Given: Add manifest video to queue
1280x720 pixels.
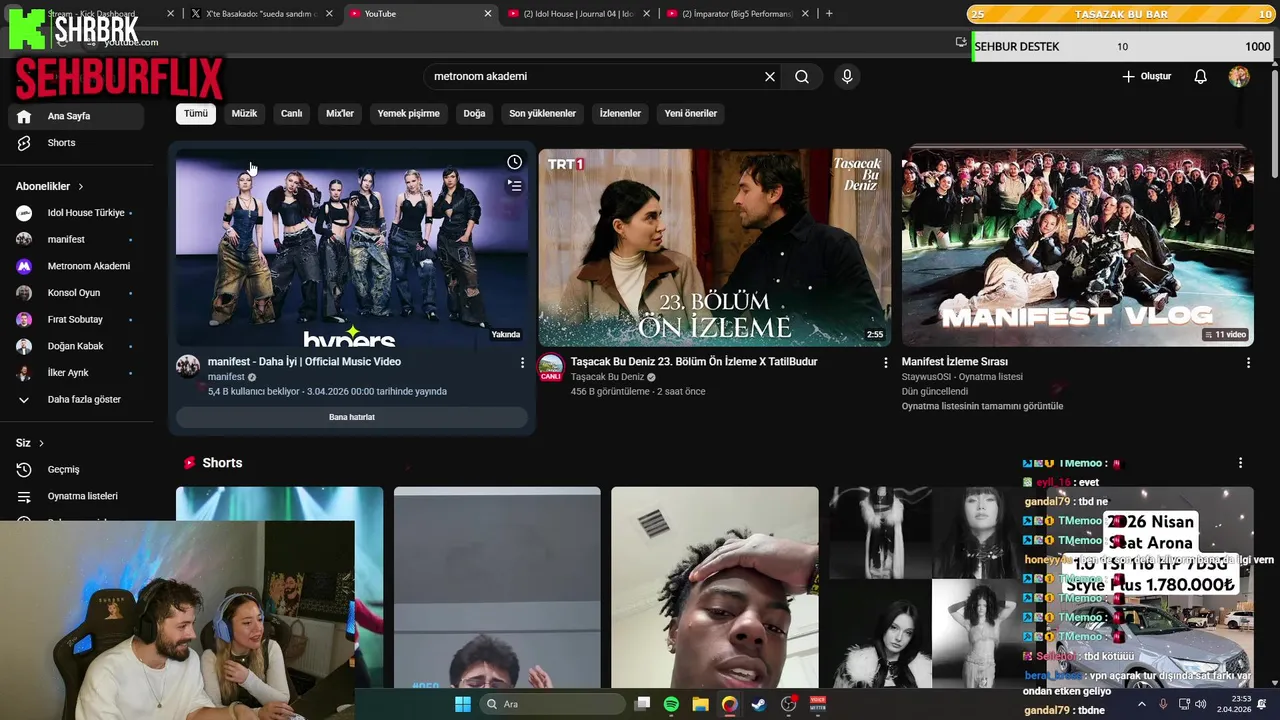Looking at the screenshot, I should (514, 185).
